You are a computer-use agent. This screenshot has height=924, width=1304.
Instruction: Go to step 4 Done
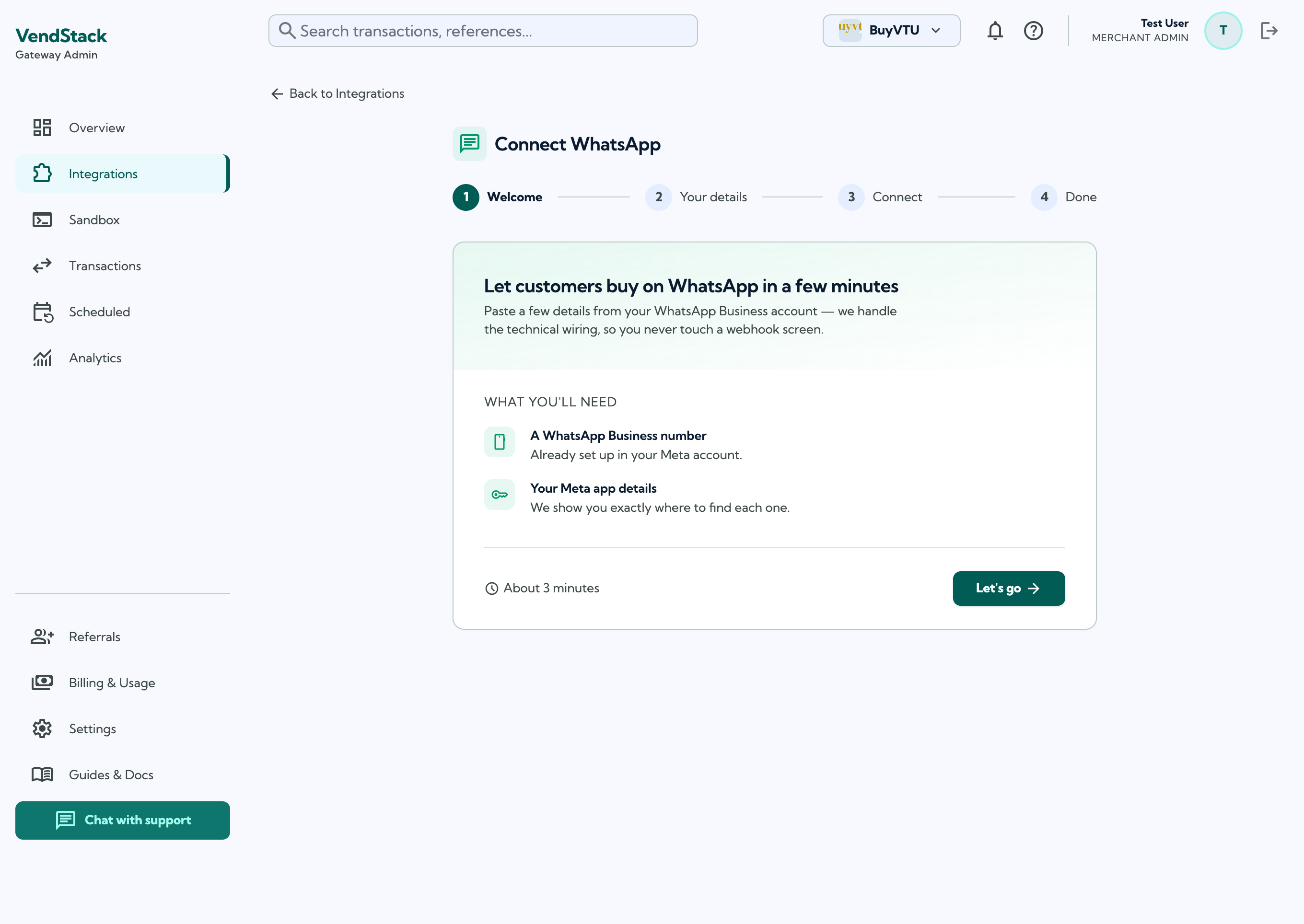[x=1064, y=197]
